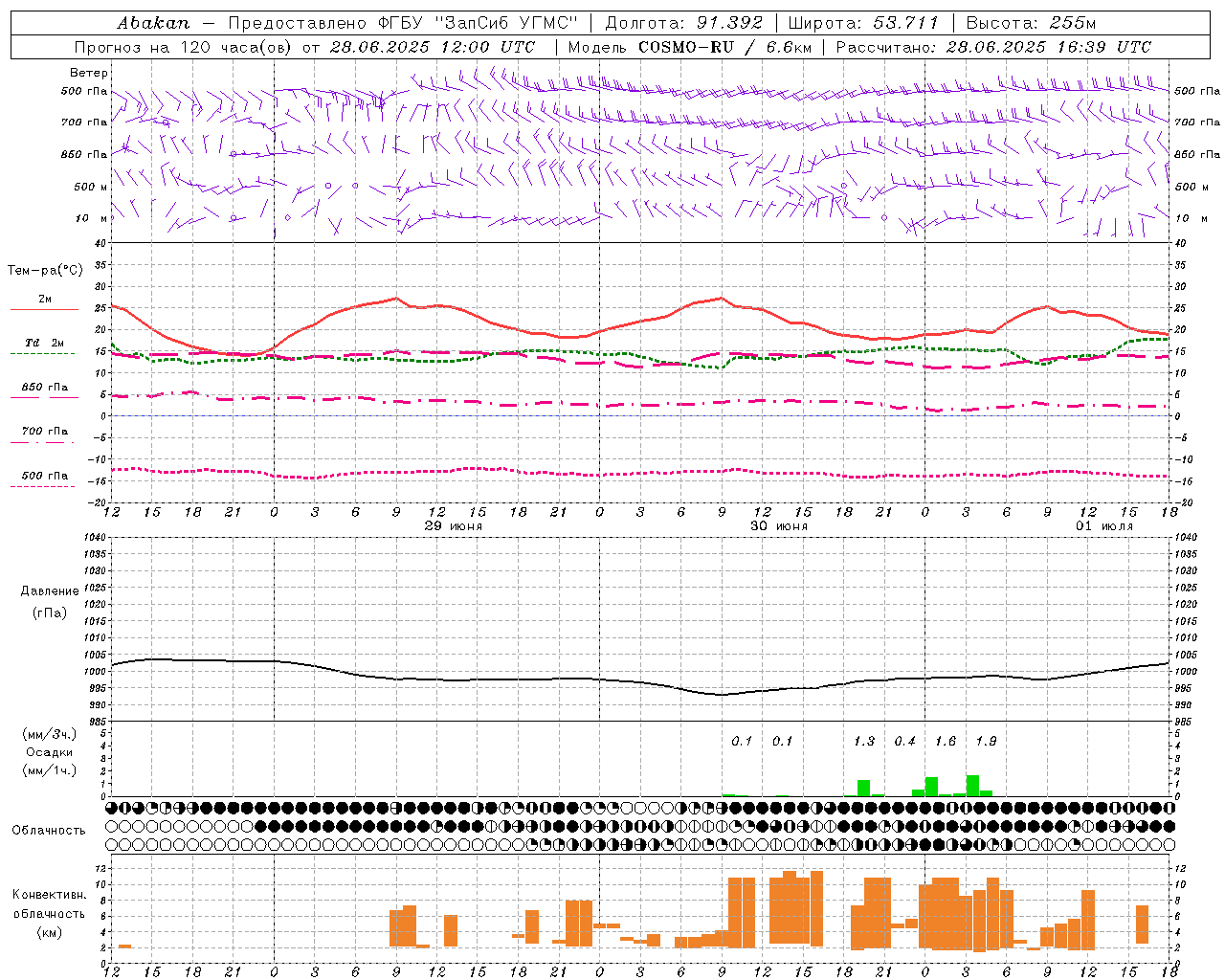
Task: Click the 700 гПа temperature legend label
Action: tap(45, 432)
